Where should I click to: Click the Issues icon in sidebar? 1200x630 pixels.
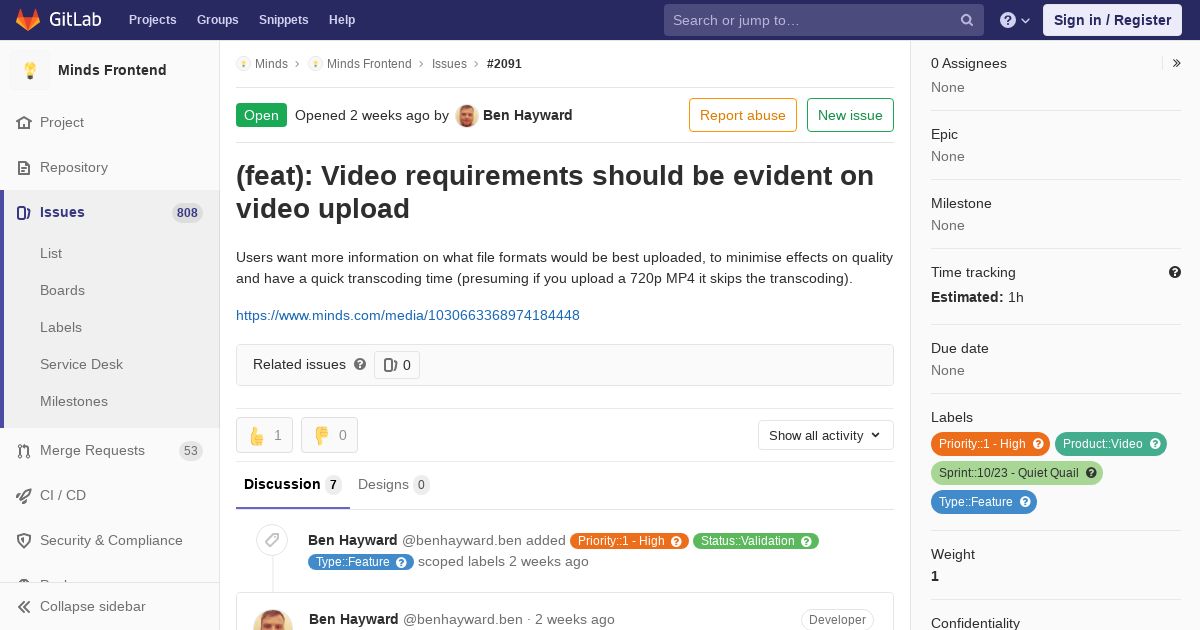tap(24, 212)
